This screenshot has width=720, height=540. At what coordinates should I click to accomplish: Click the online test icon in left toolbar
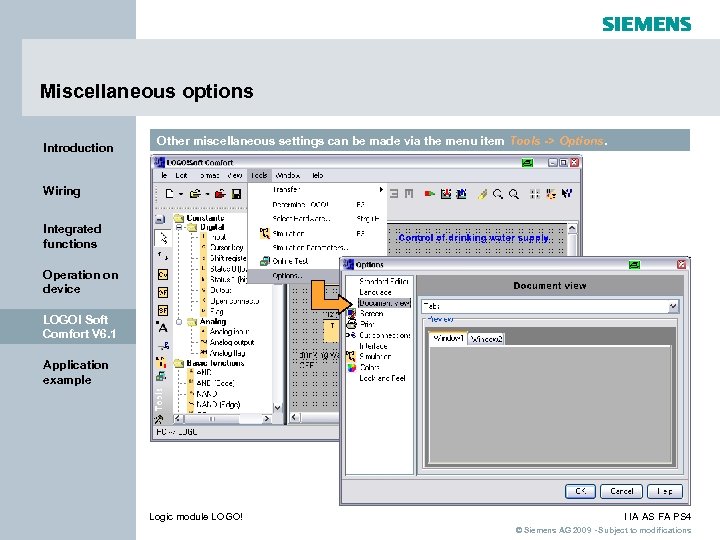pos(161,377)
